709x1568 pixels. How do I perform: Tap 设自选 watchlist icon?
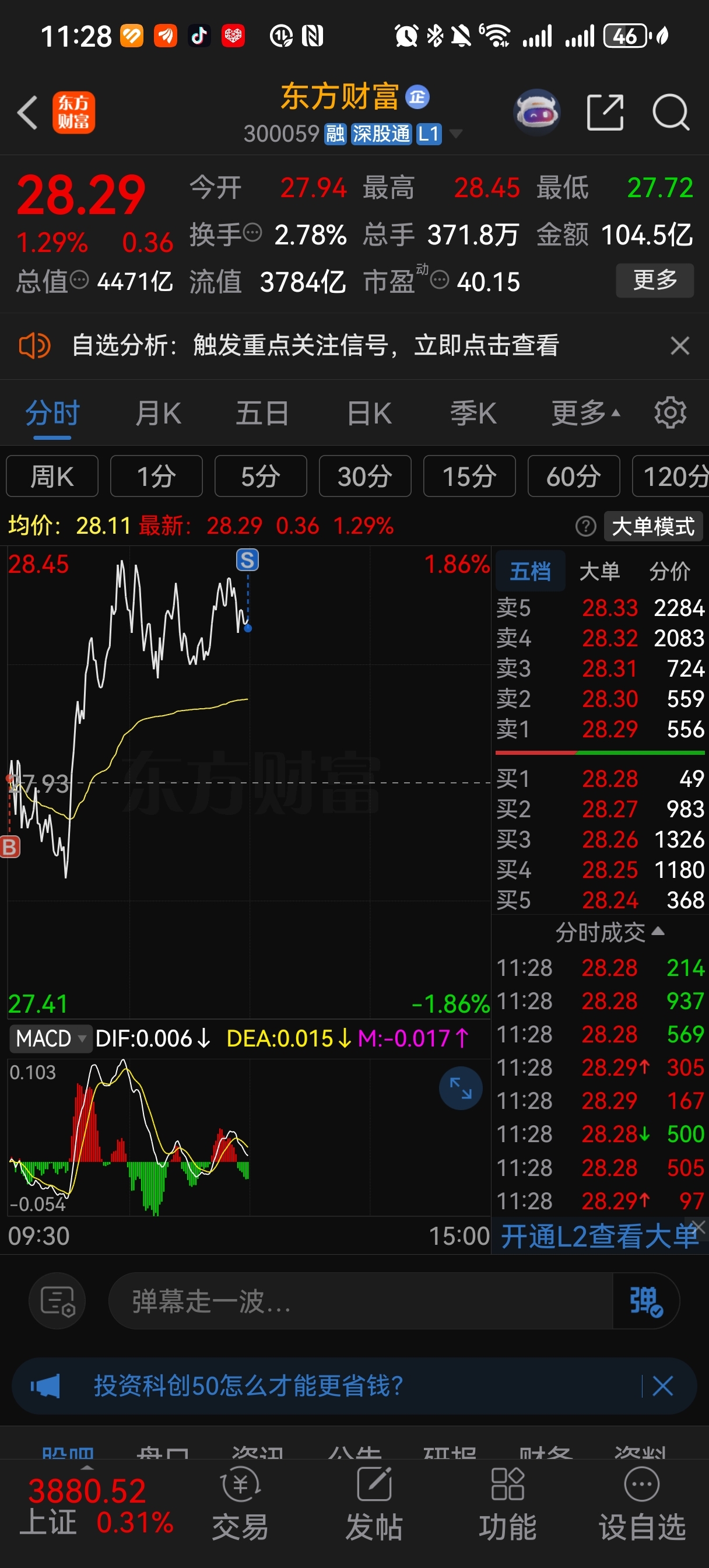click(x=642, y=1503)
